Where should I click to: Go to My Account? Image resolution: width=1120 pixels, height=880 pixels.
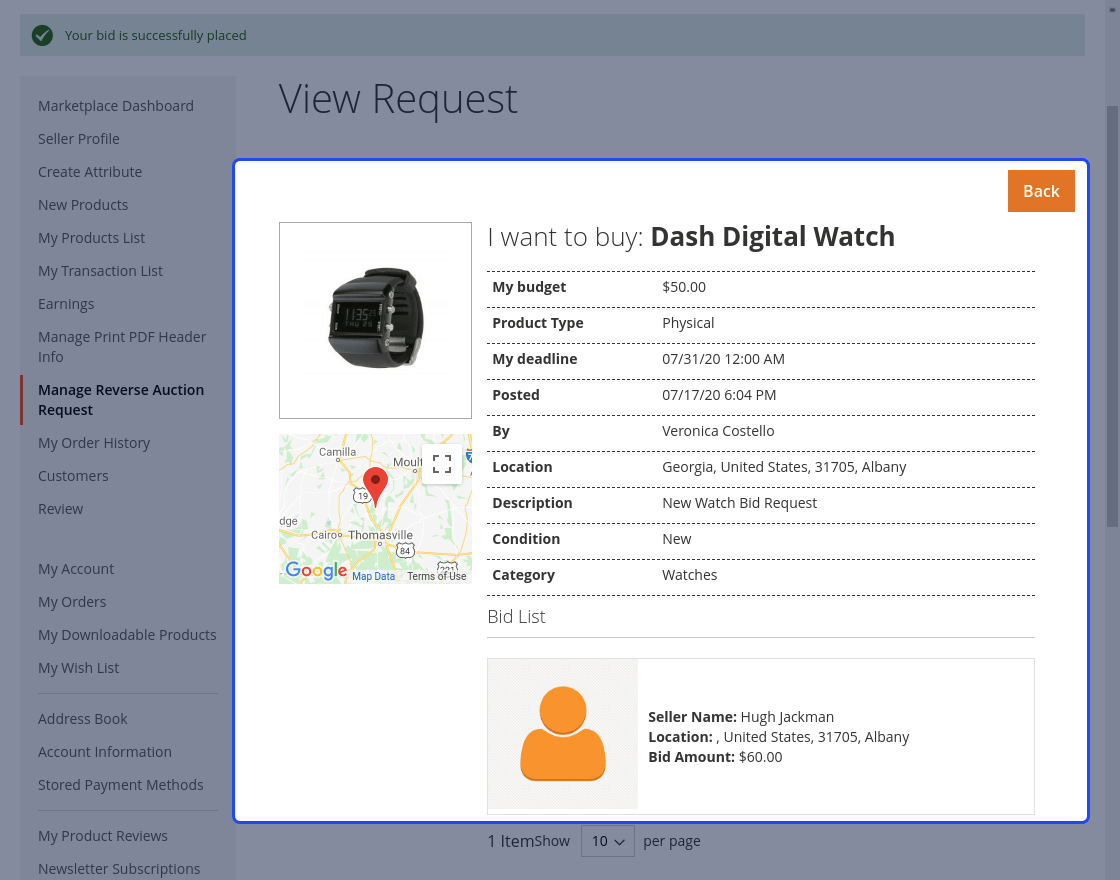pos(76,569)
